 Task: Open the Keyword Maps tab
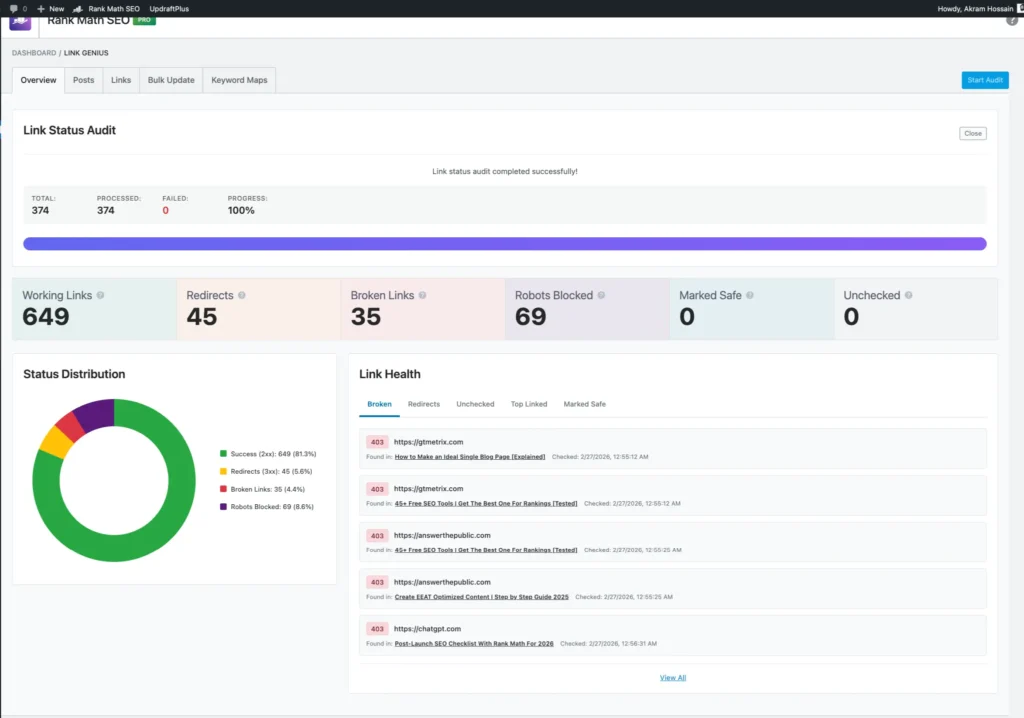pyautogui.click(x=239, y=80)
